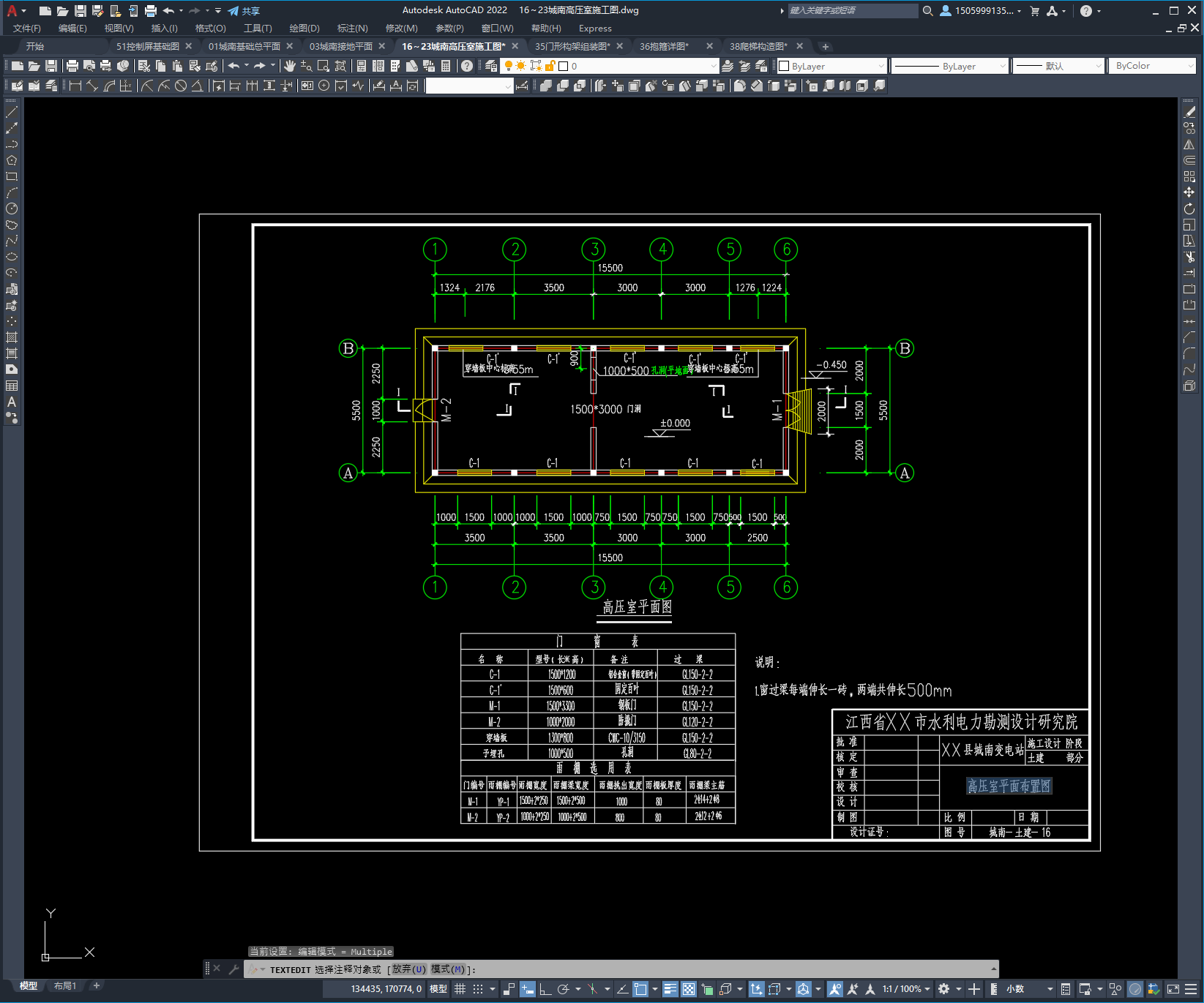Viewport: 1204px width, 1003px height.
Task: Click the Clean Screen icon in status bar
Action: 1173,989
